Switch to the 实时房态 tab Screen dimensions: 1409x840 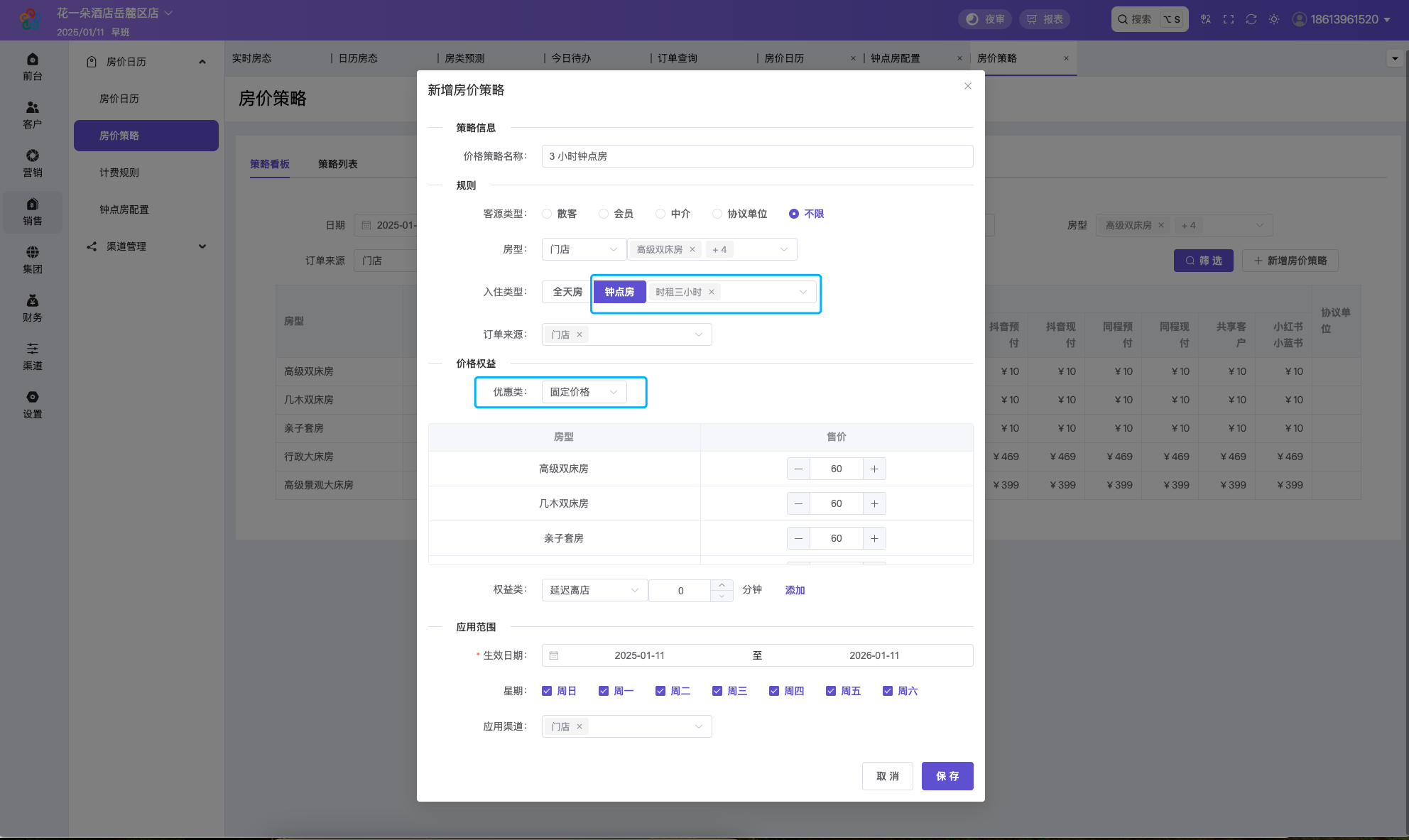[x=252, y=58]
